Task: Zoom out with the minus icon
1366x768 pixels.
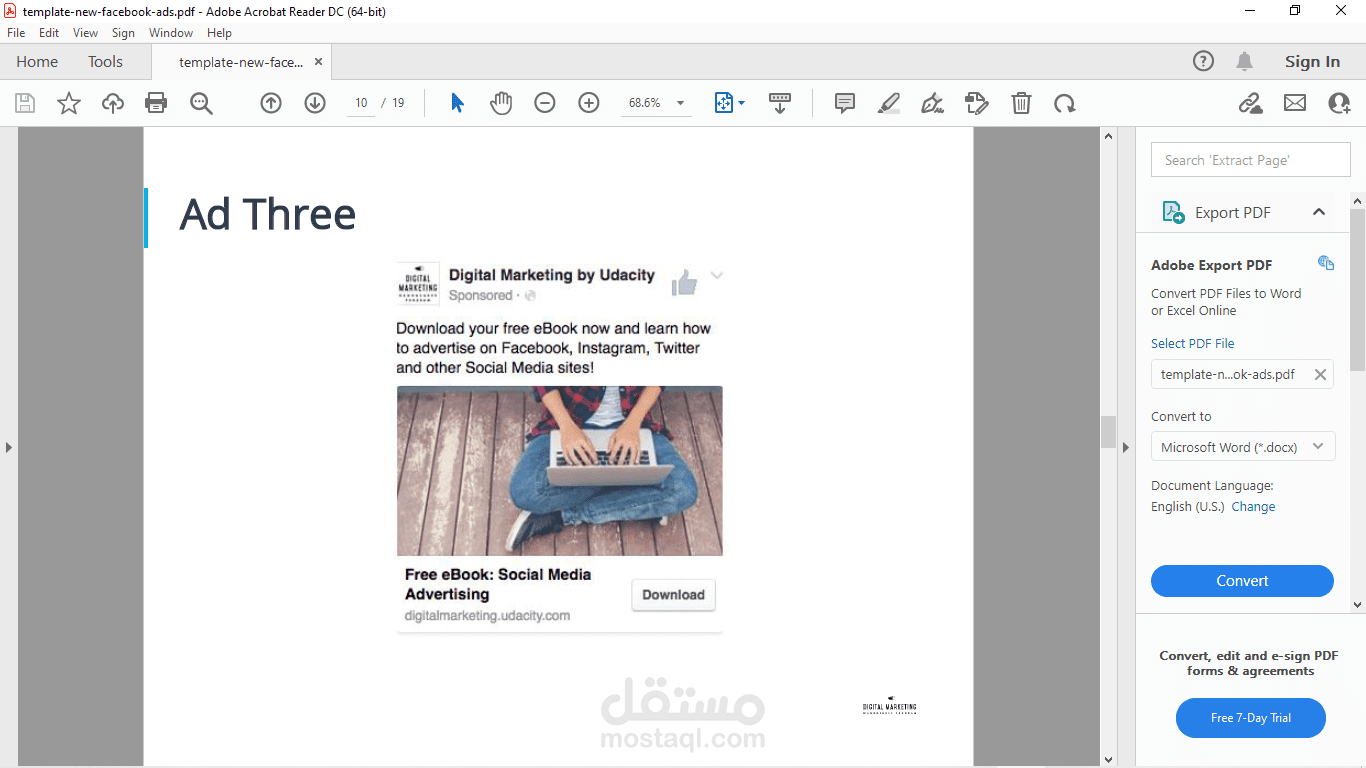Action: [545, 103]
